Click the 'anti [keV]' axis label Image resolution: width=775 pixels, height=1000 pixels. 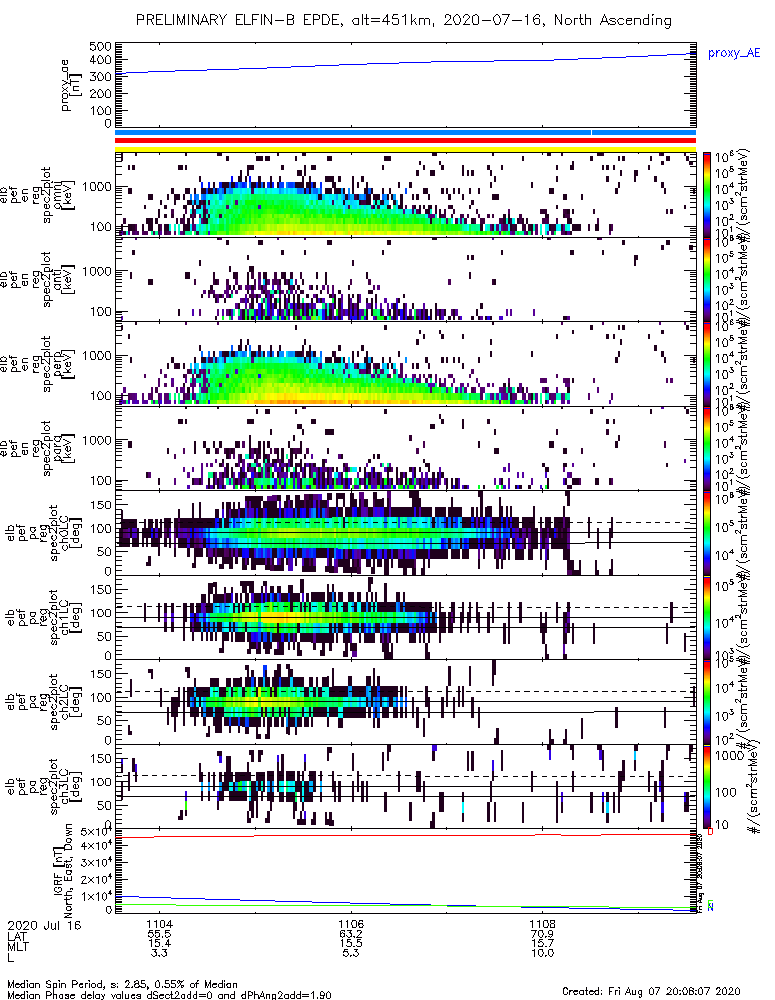click(64, 280)
